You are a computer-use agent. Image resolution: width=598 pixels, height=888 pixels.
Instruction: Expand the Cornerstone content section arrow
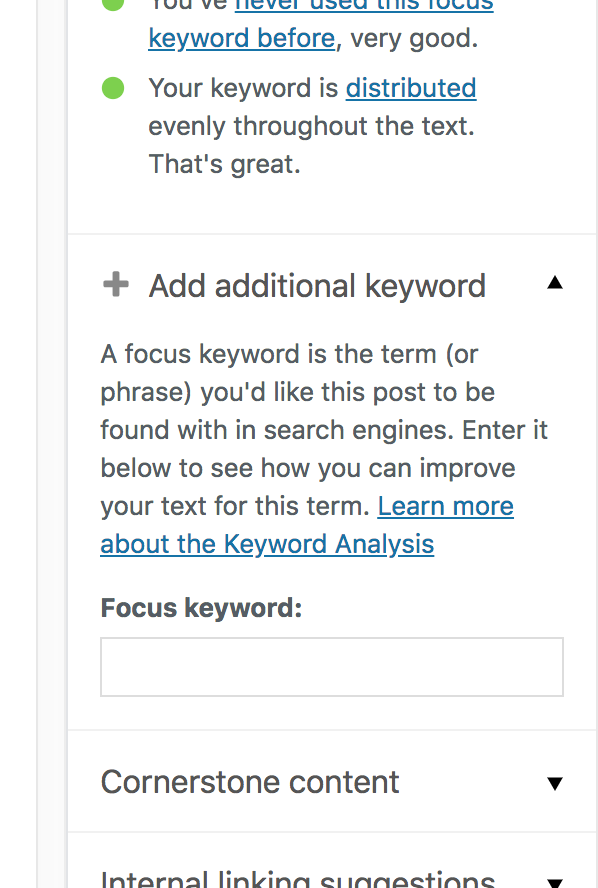click(x=555, y=783)
